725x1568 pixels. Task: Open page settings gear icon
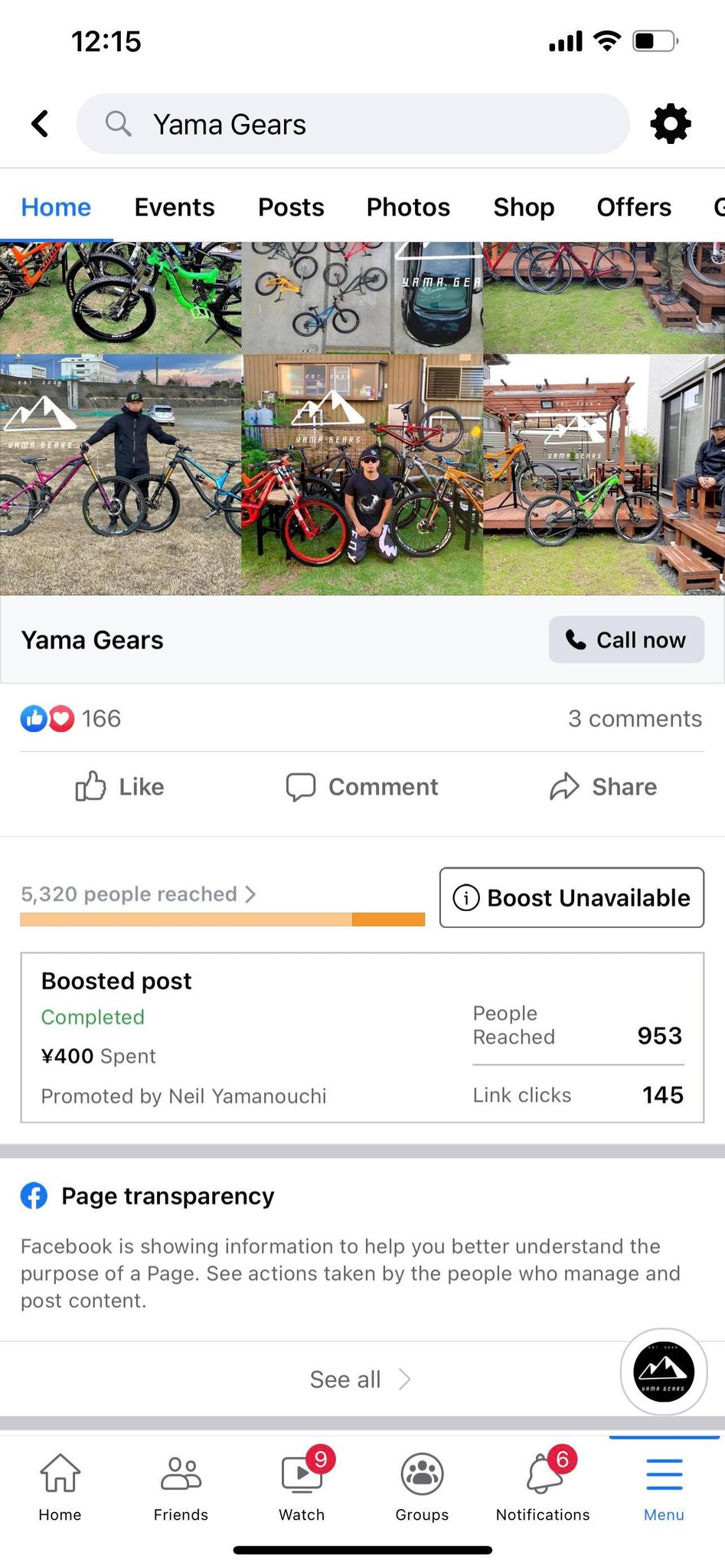[x=670, y=123]
